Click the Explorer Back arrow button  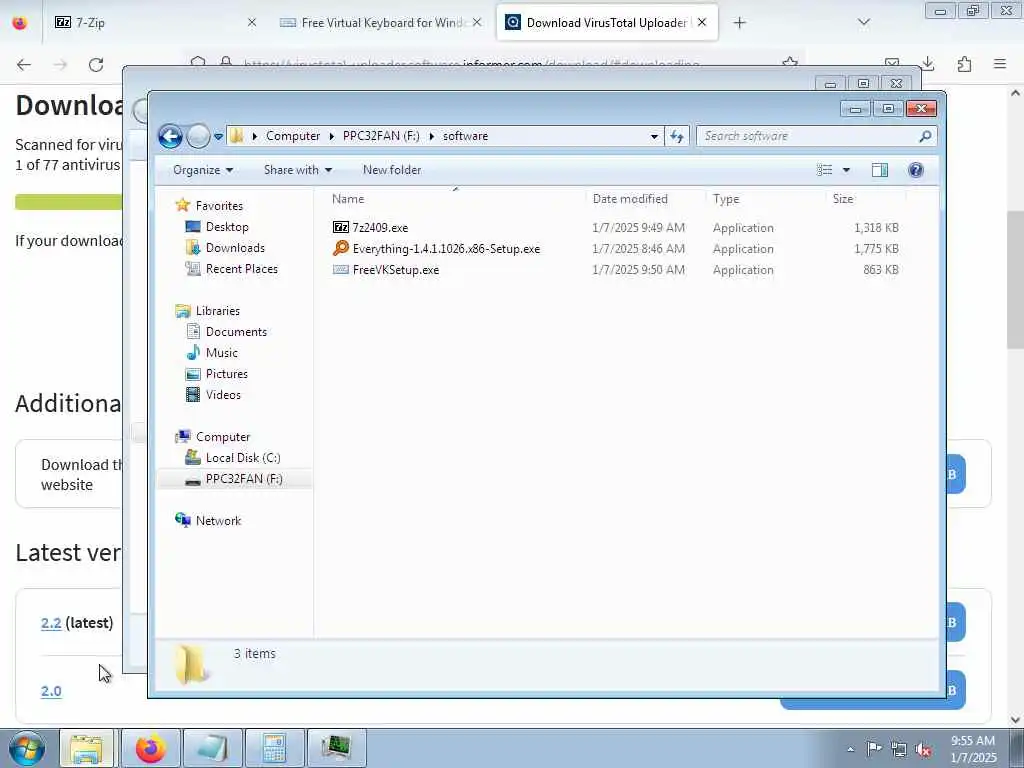point(170,136)
